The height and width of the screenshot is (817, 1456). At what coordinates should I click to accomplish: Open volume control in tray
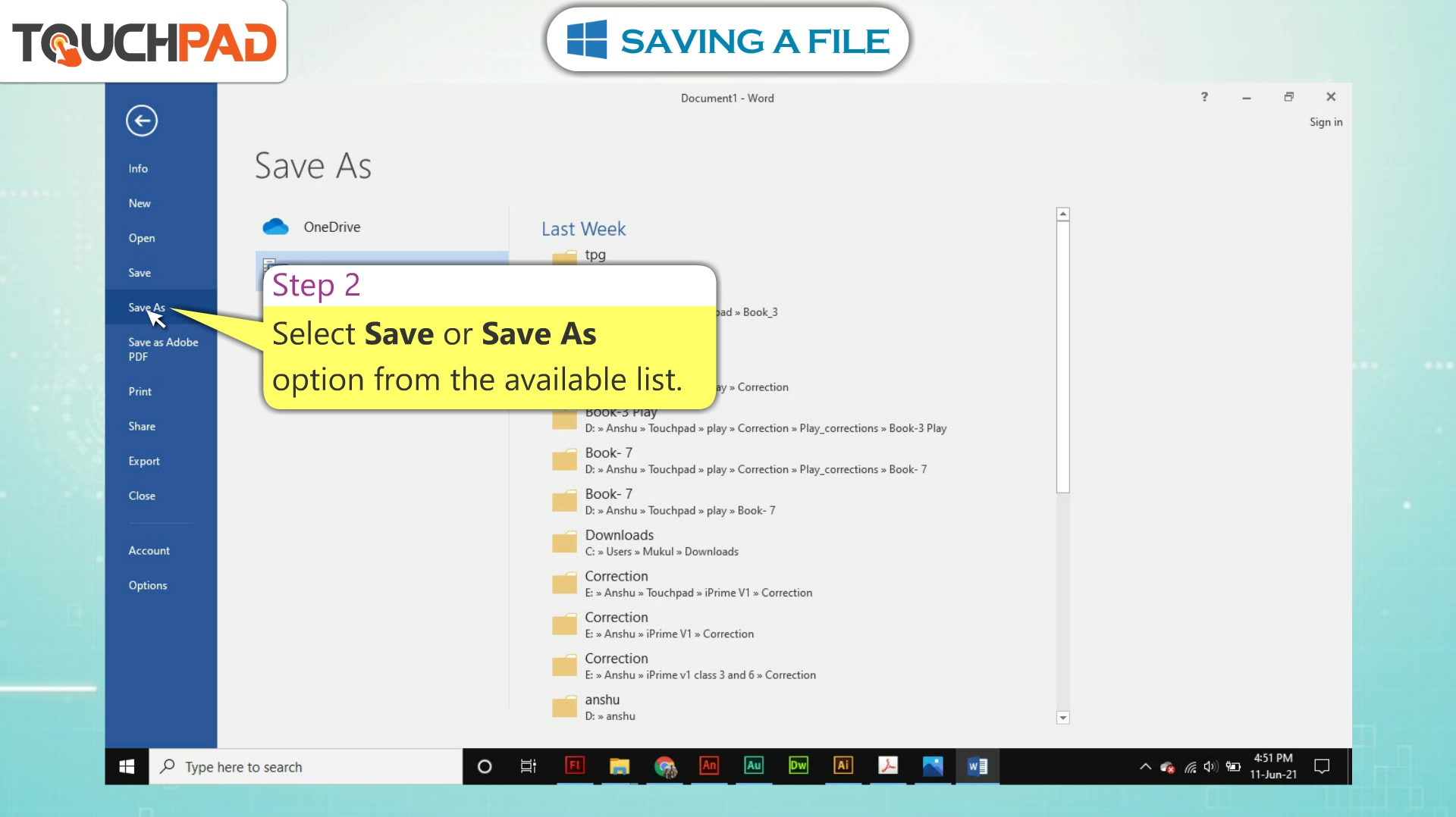[1211, 767]
